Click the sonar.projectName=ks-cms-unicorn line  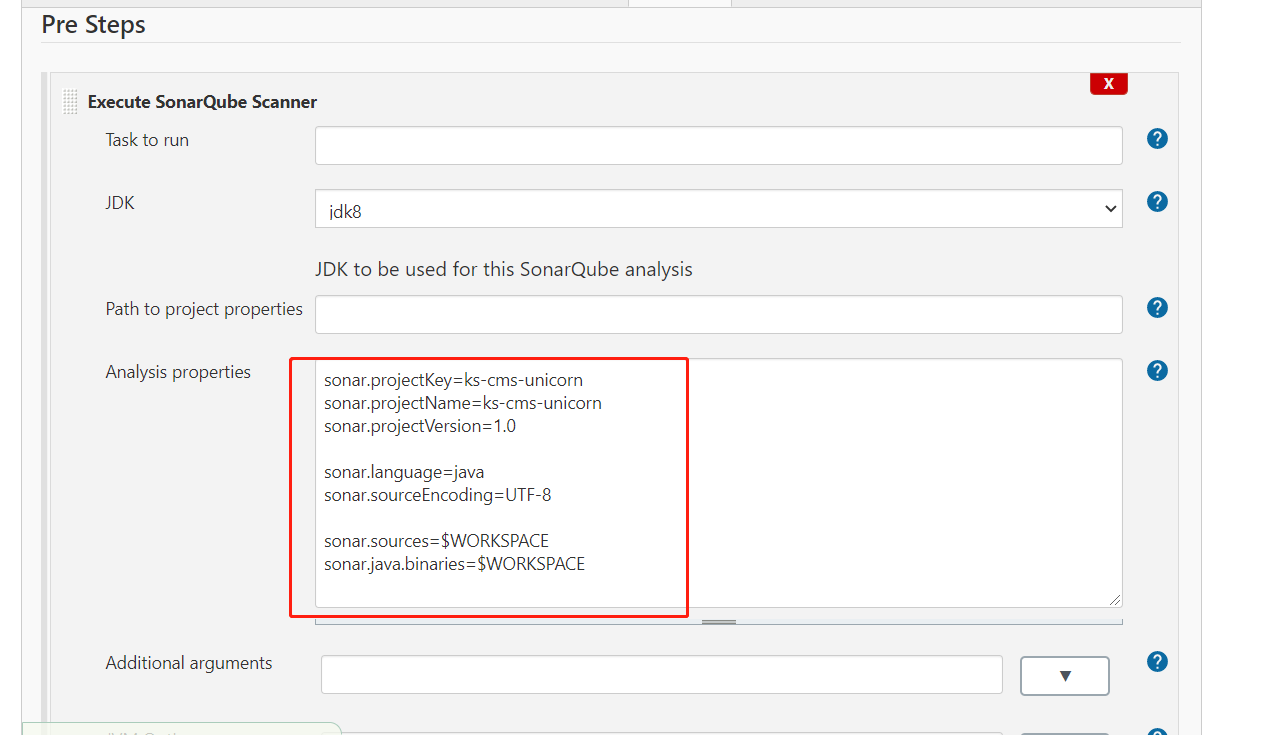click(463, 403)
